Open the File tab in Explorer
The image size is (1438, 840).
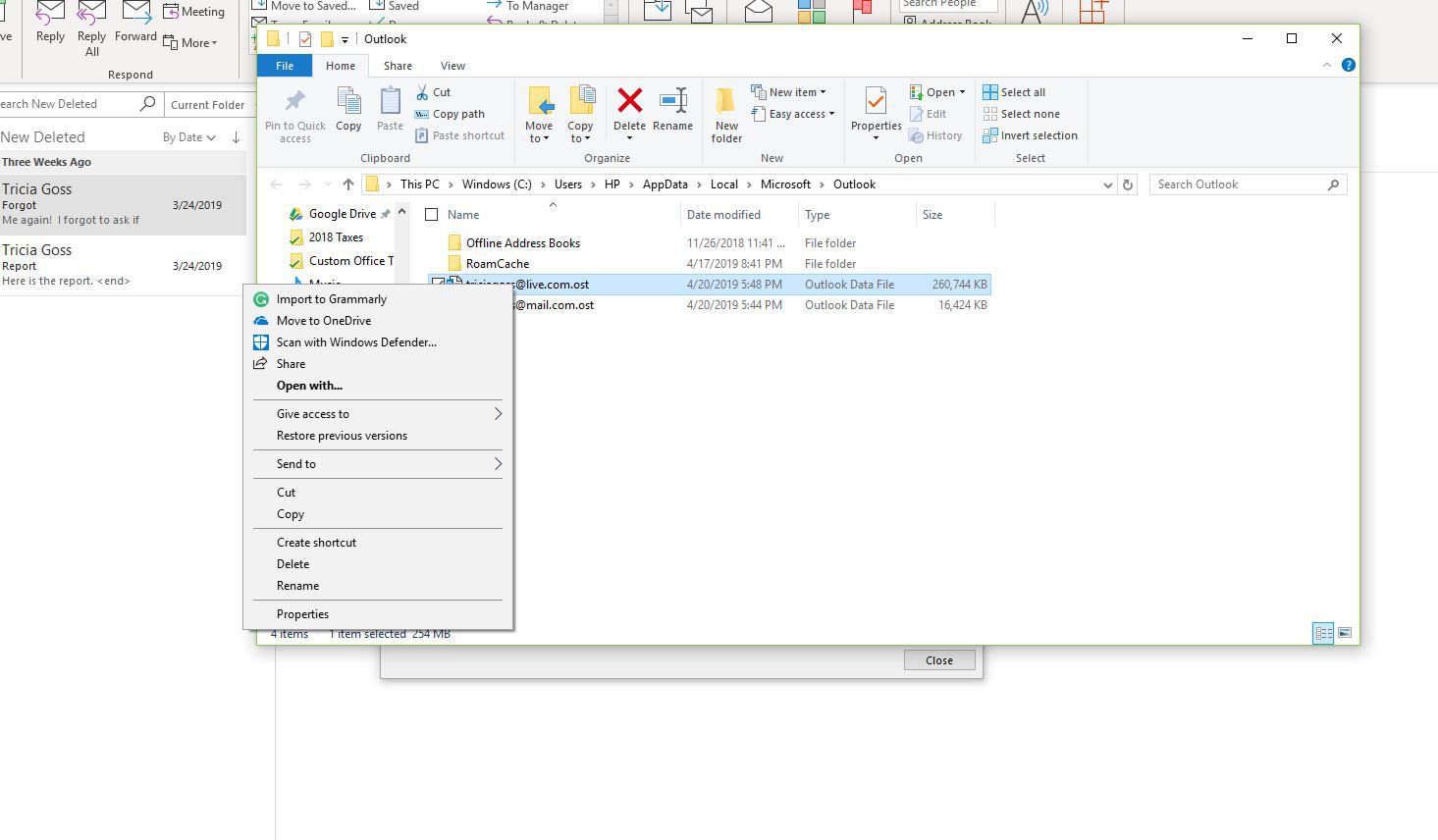[x=285, y=66]
